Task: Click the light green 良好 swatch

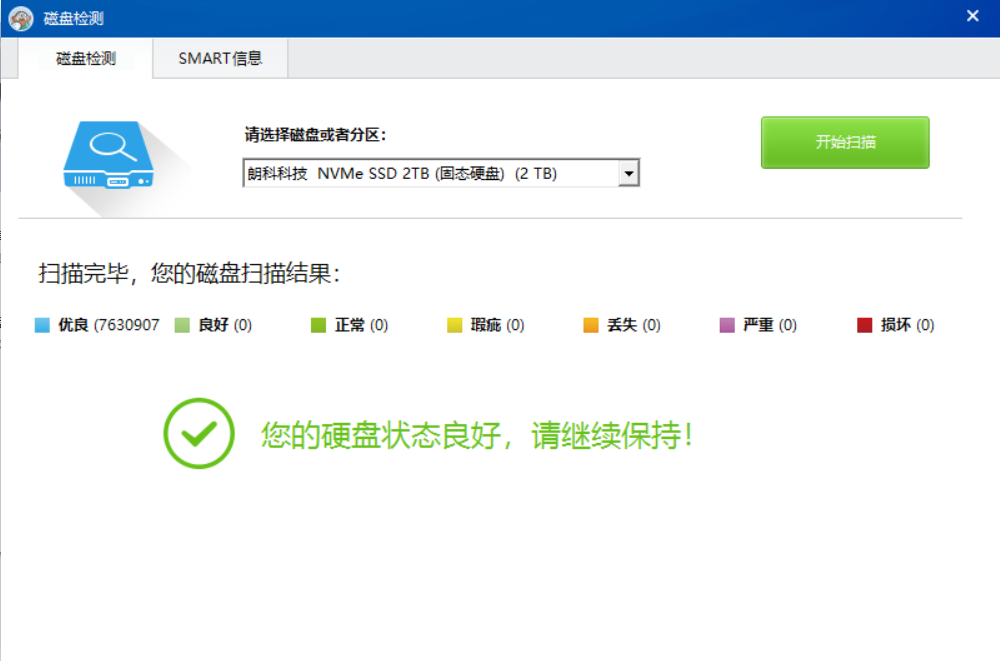Action: tap(182, 325)
